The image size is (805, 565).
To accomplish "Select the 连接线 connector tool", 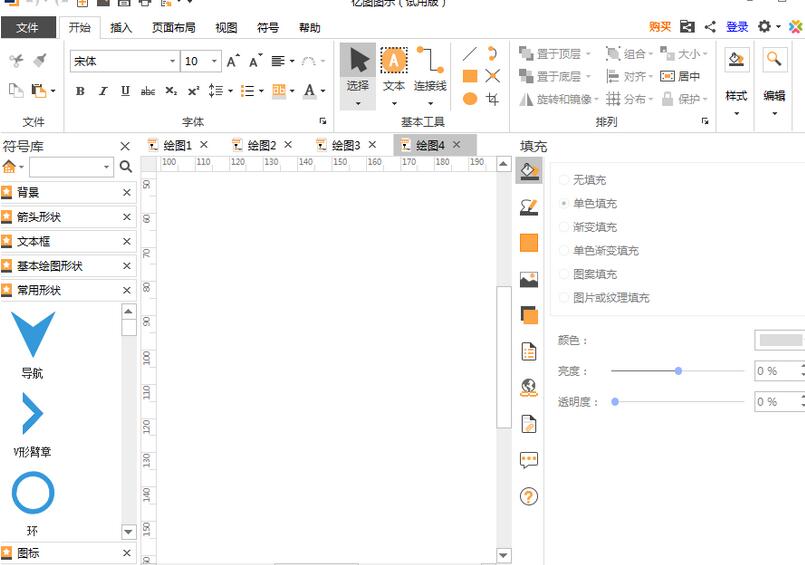I will (x=430, y=70).
